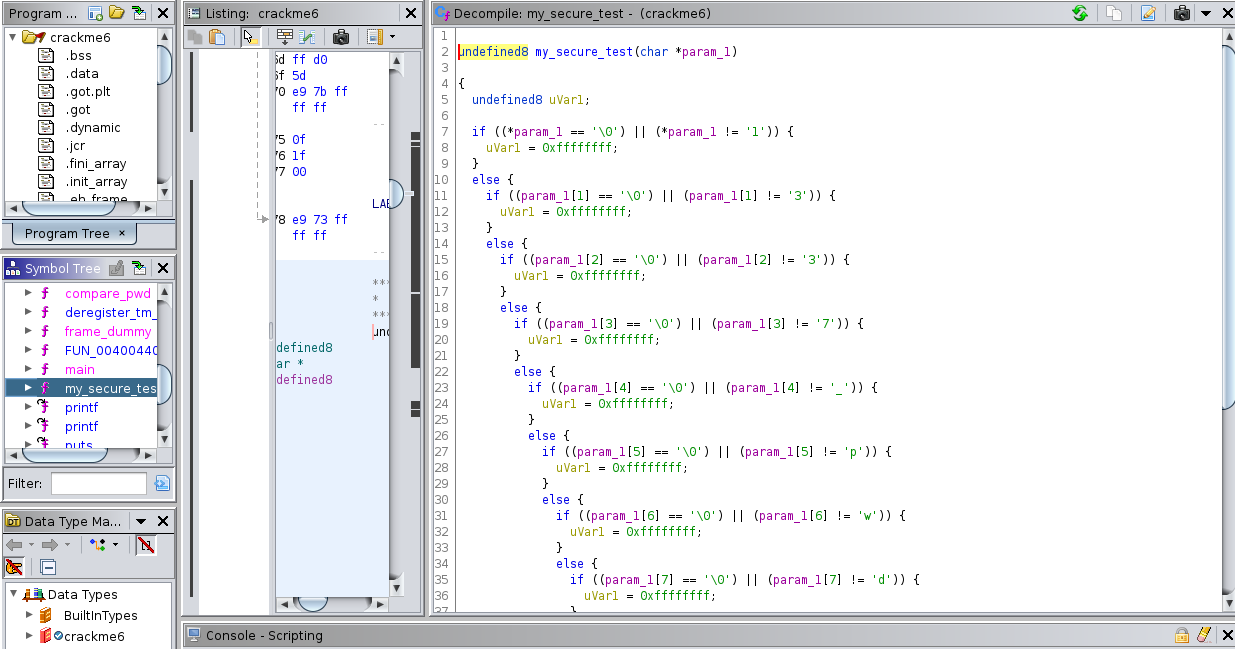Open the dropdown arrow beside Listing margin icon
This screenshot has width=1235, height=649.
(391, 37)
